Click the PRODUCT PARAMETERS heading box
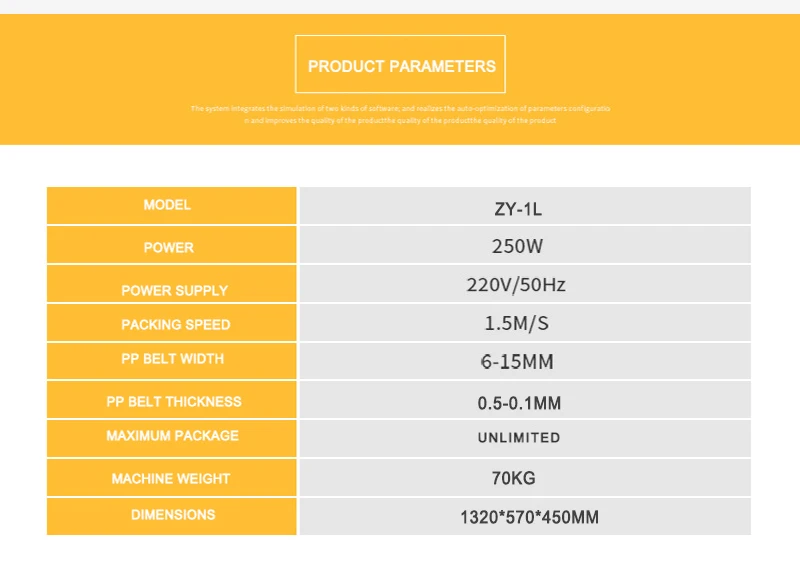 (400, 64)
